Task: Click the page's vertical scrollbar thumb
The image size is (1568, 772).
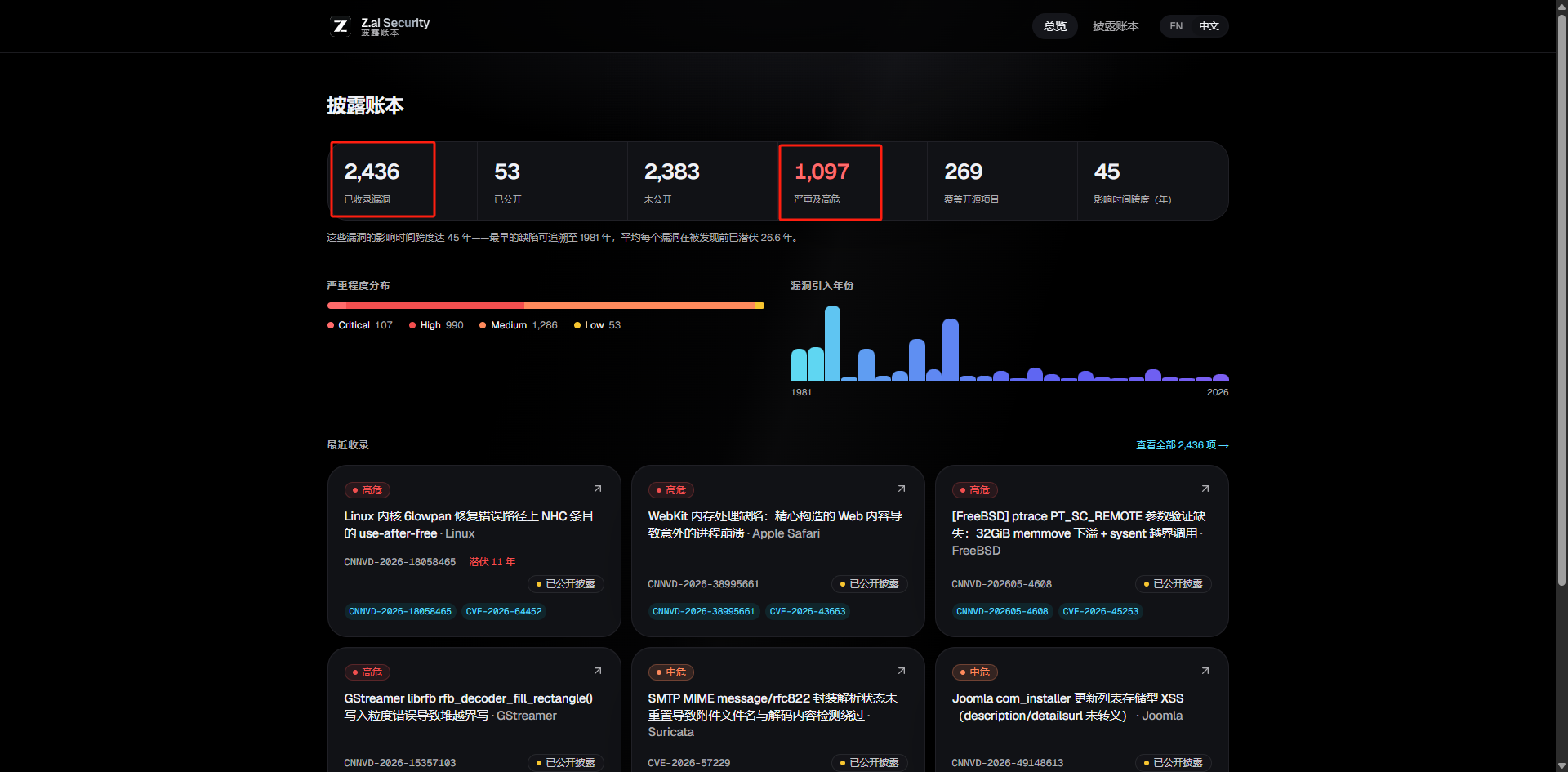Action: coord(1561,300)
